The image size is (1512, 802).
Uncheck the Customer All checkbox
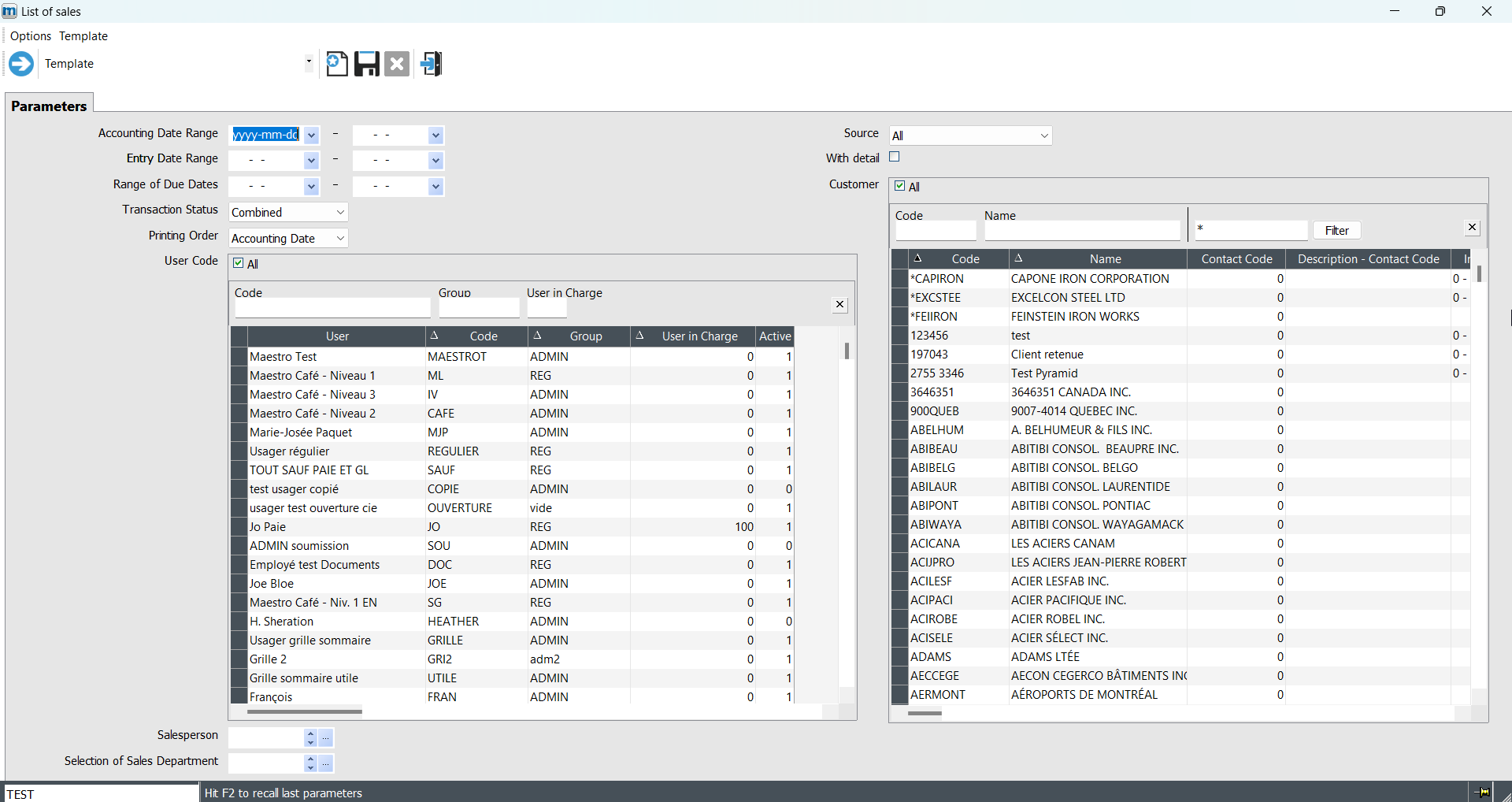[x=900, y=187]
